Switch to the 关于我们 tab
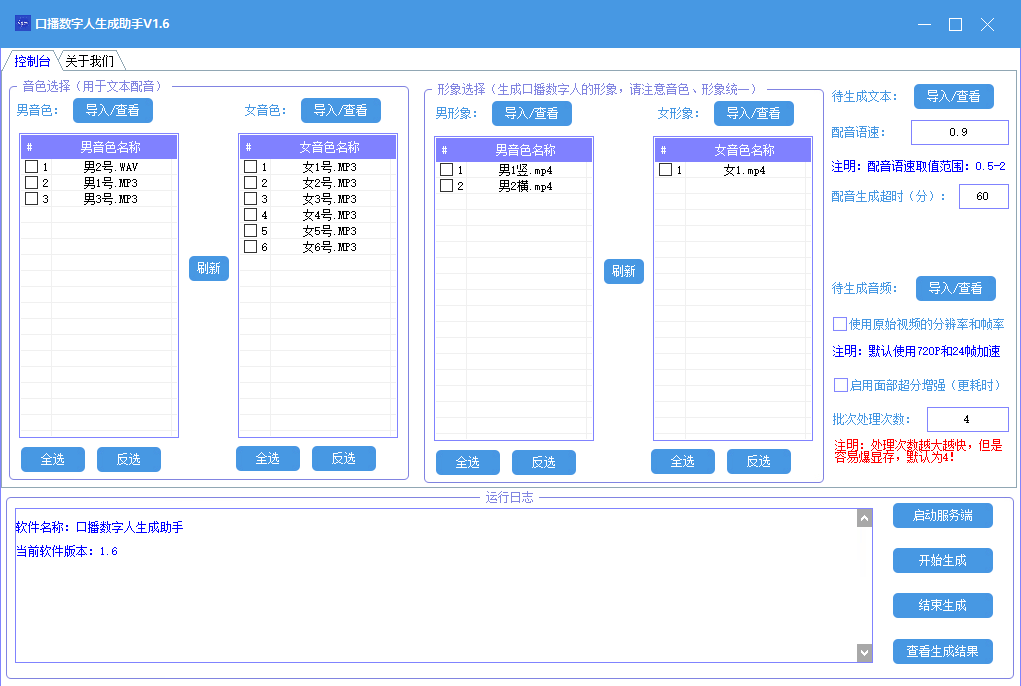 (x=90, y=61)
